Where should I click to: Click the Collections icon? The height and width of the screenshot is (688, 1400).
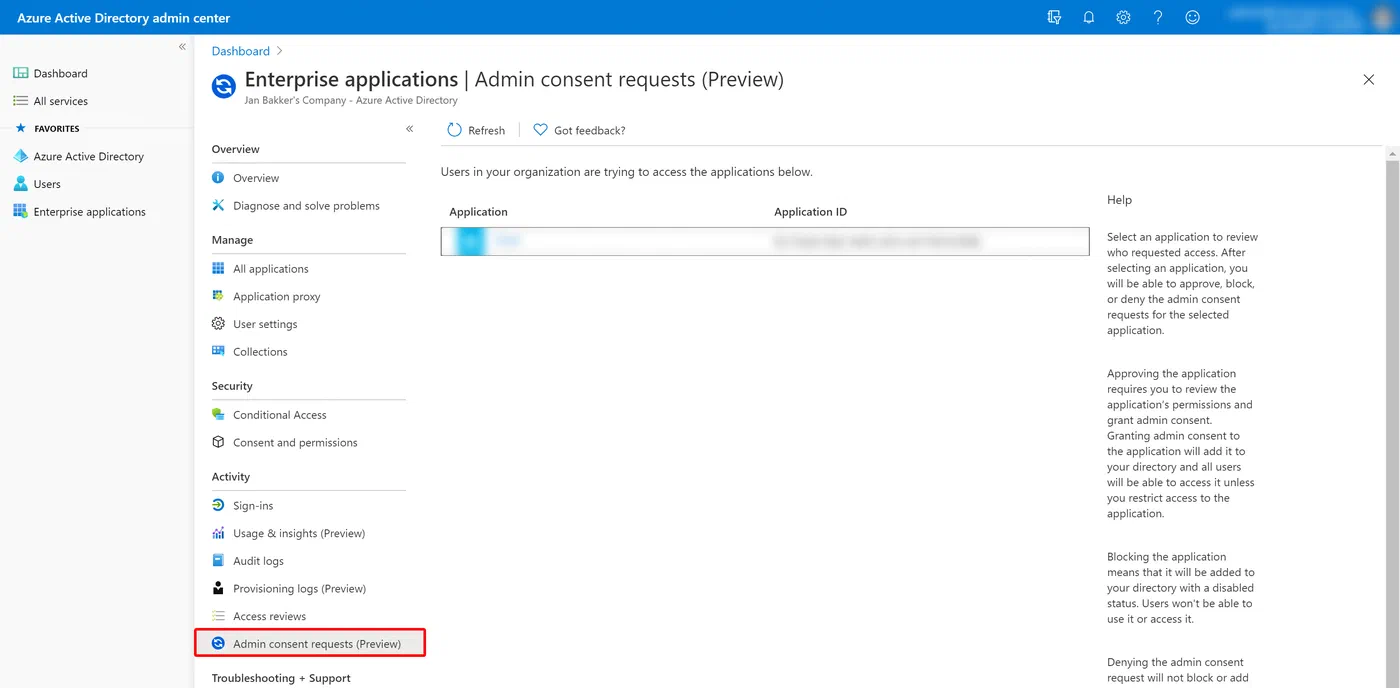218,351
